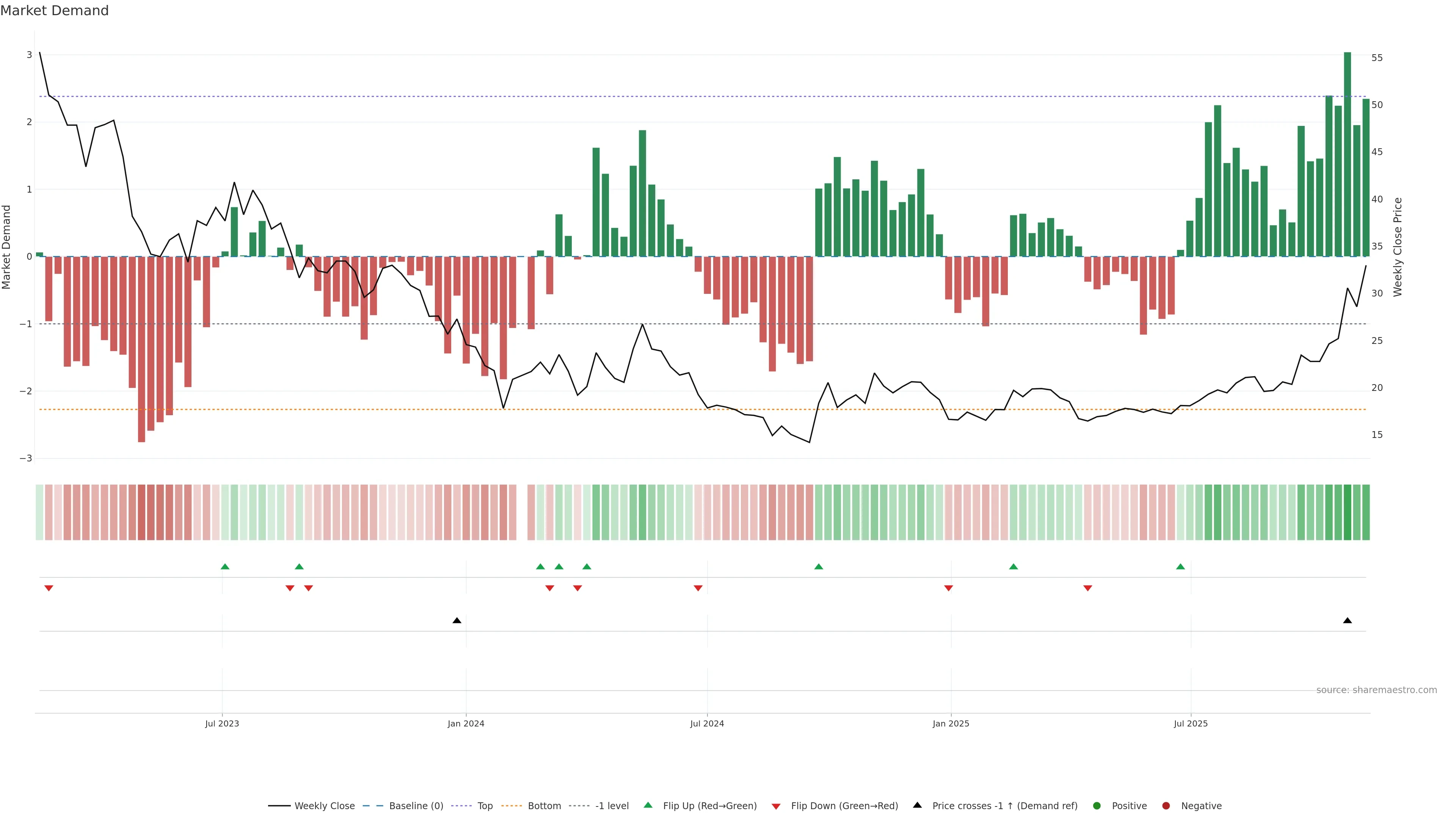Click the -1 level legend entry

612,806
